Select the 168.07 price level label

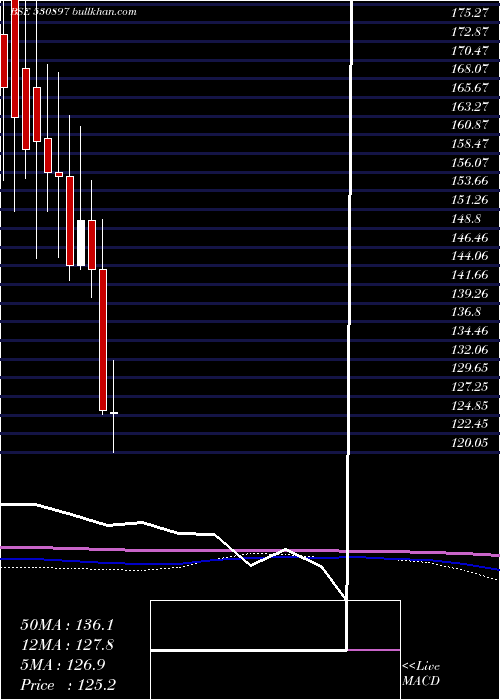[470, 70]
